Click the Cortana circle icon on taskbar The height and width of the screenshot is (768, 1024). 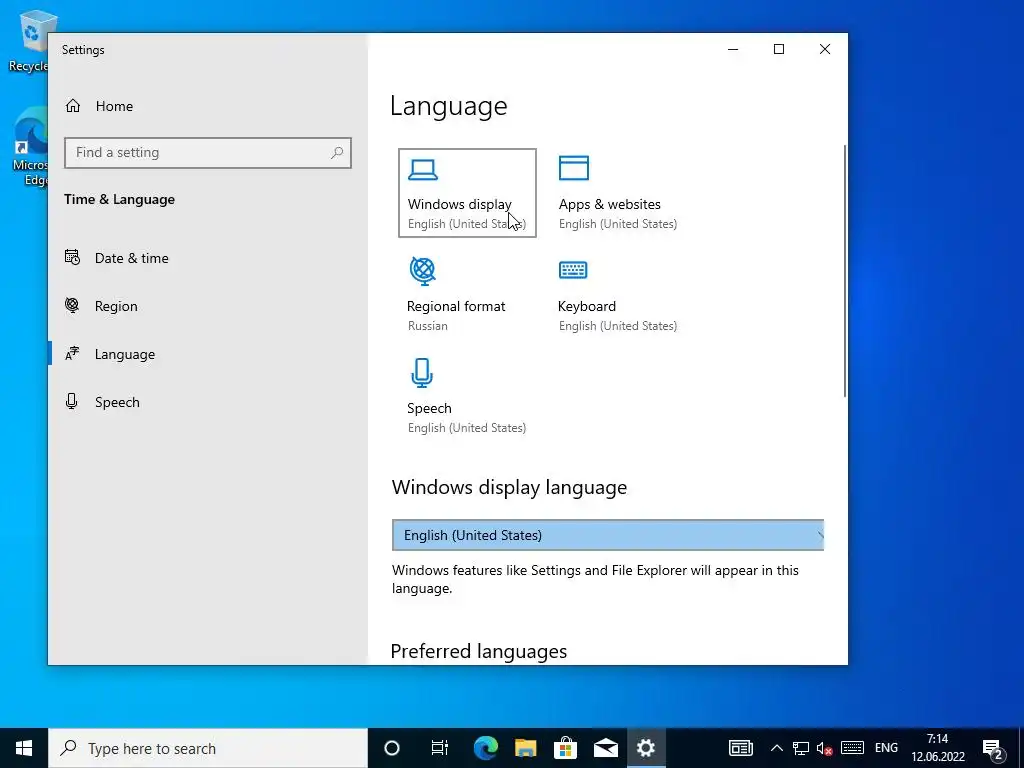tap(392, 748)
